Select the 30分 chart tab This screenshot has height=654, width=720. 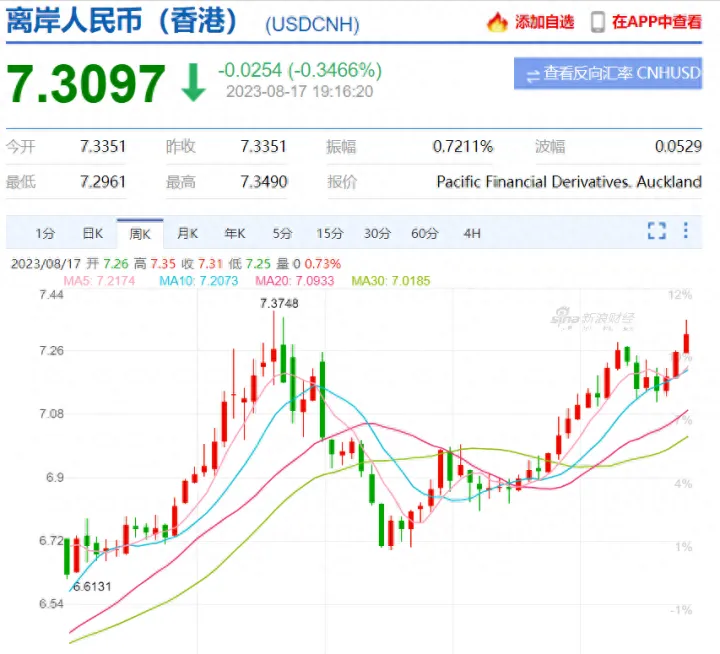(377, 234)
